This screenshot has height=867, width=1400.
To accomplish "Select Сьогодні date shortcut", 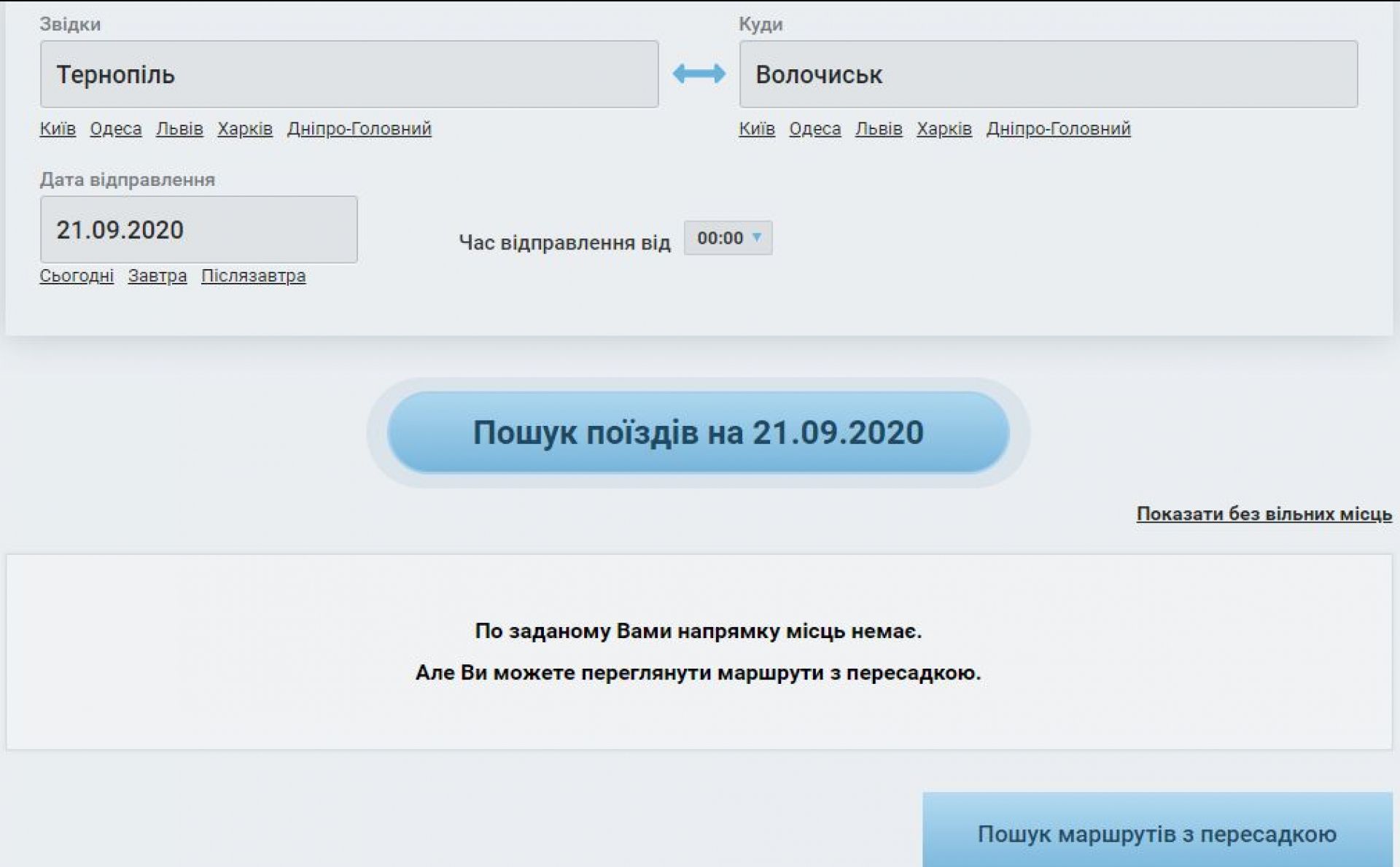I will coord(77,276).
